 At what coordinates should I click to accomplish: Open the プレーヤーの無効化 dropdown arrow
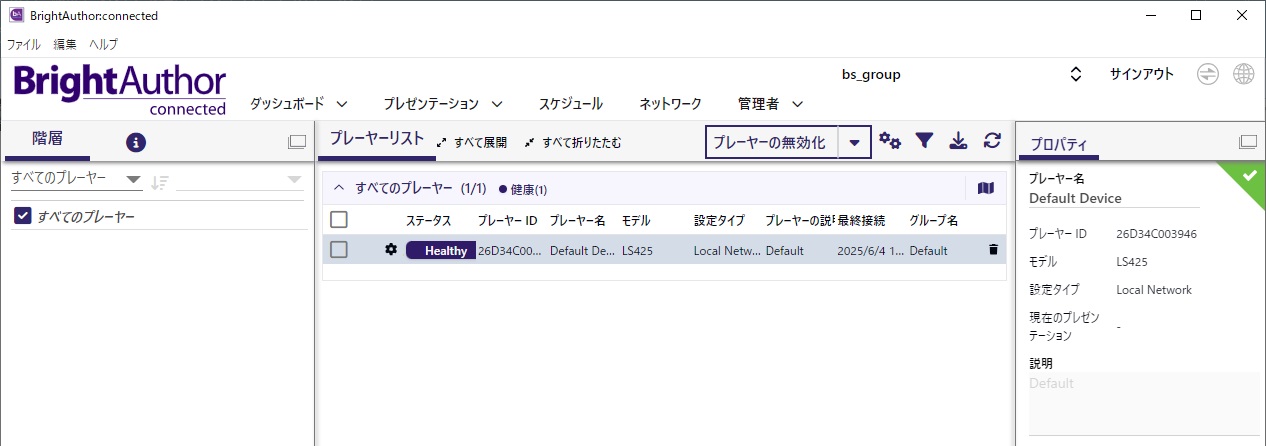pyautogui.click(x=854, y=142)
